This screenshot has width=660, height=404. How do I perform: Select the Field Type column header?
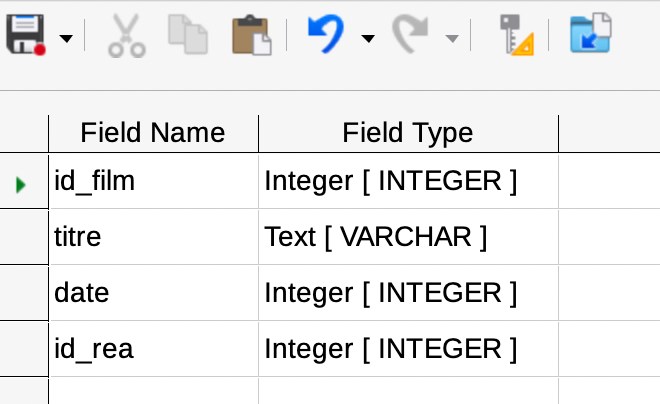[x=408, y=133]
